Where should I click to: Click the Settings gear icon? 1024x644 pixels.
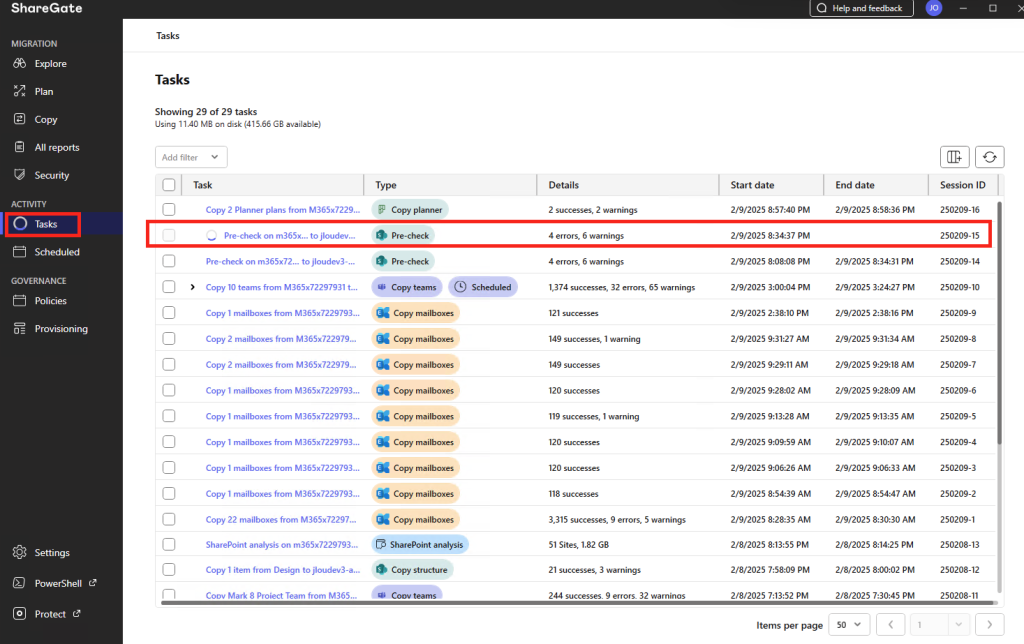20,553
